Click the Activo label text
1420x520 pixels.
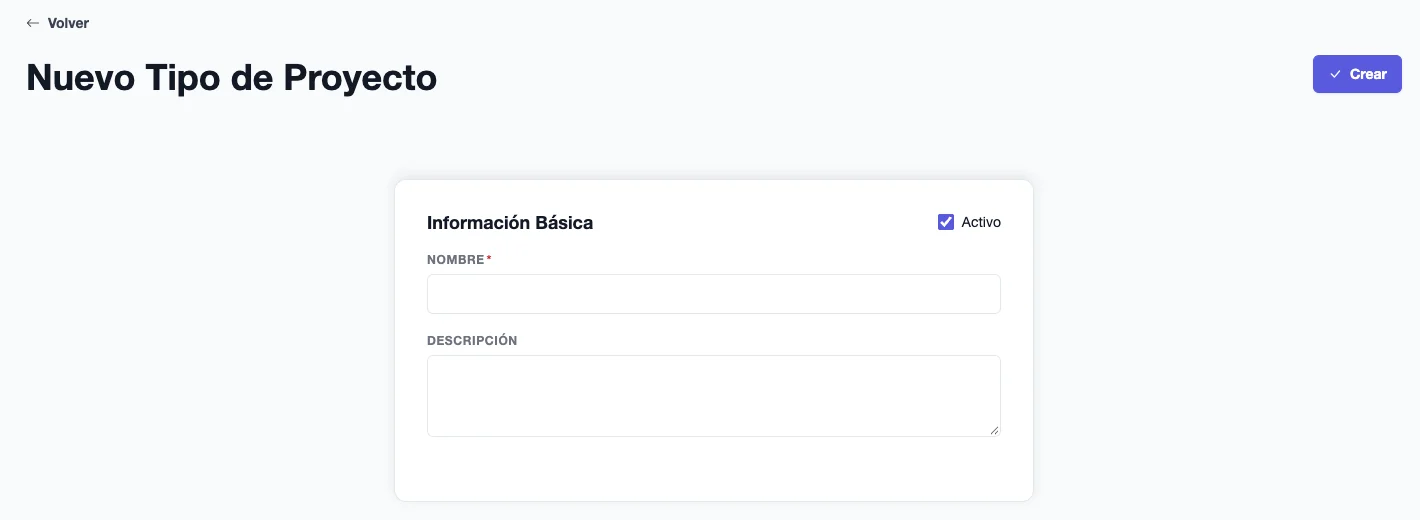981,222
